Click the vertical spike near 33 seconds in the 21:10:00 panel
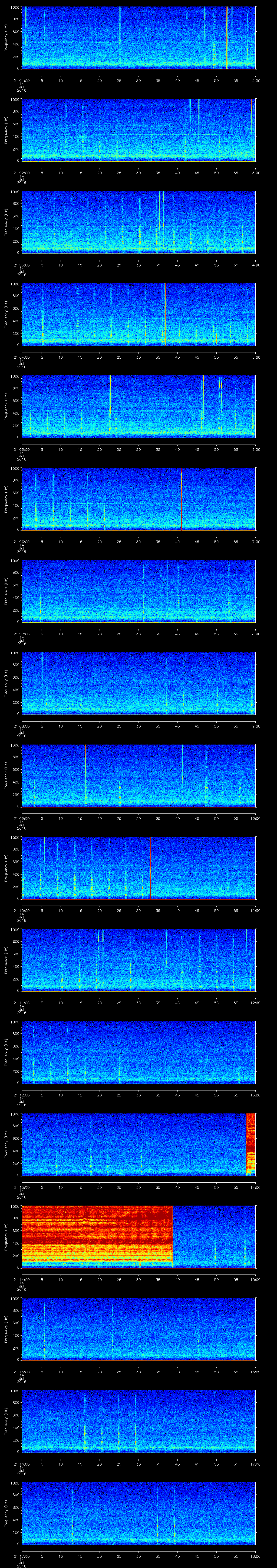The height and width of the screenshot is (1568, 277). click(150, 868)
